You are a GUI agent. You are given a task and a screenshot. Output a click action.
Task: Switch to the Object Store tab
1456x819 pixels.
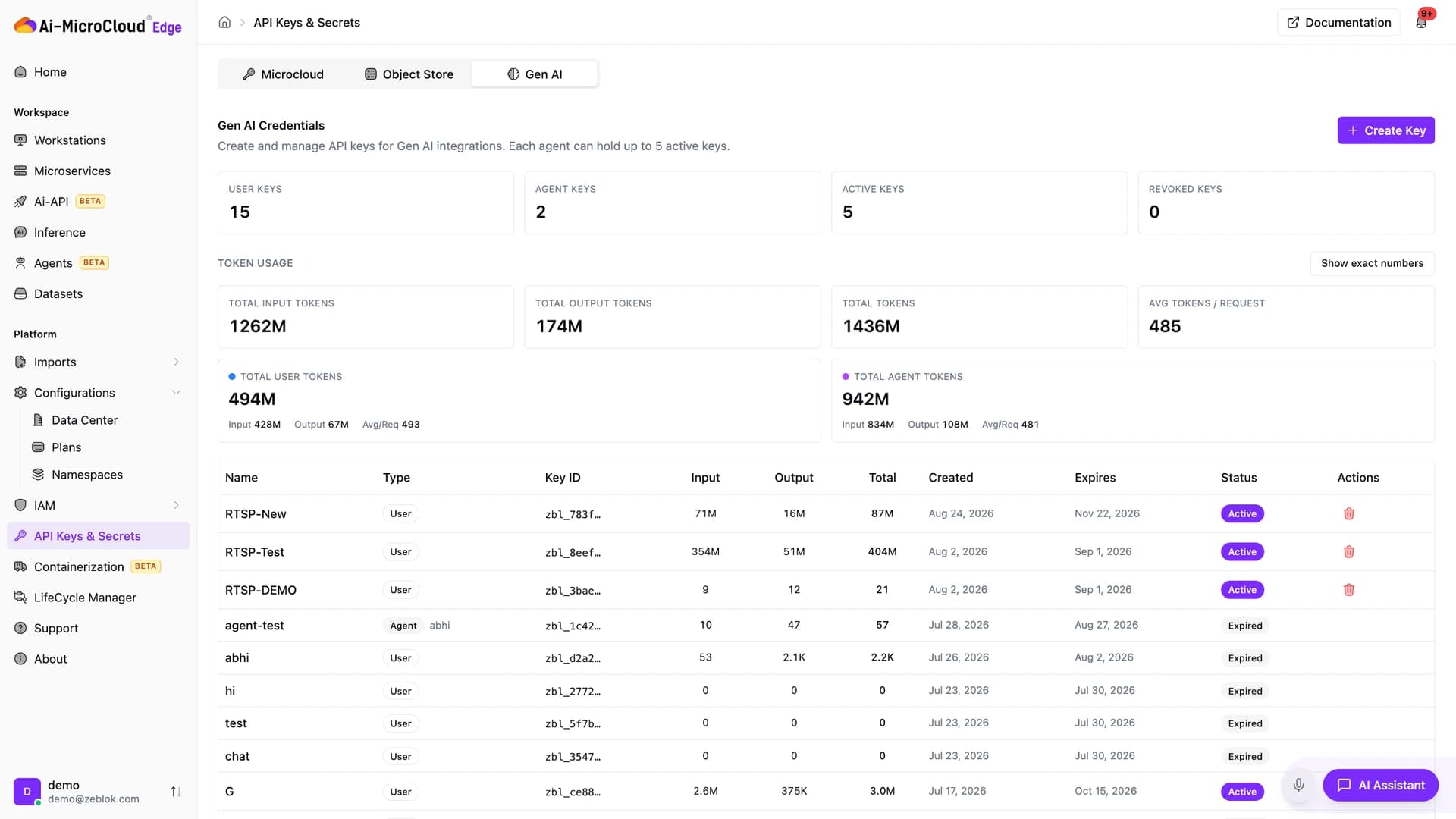(x=409, y=74)
